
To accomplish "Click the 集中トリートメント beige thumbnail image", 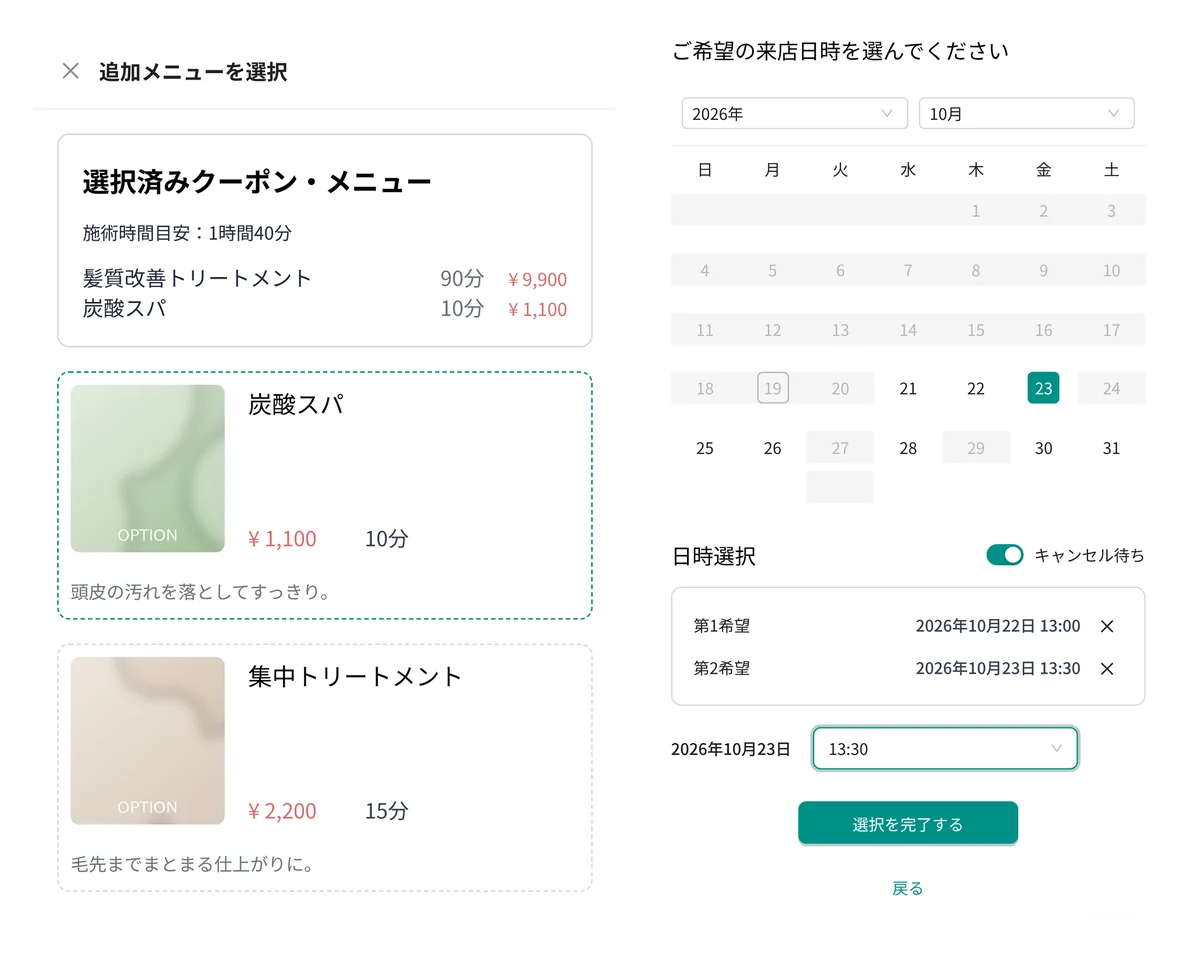I will click(148, 740).
